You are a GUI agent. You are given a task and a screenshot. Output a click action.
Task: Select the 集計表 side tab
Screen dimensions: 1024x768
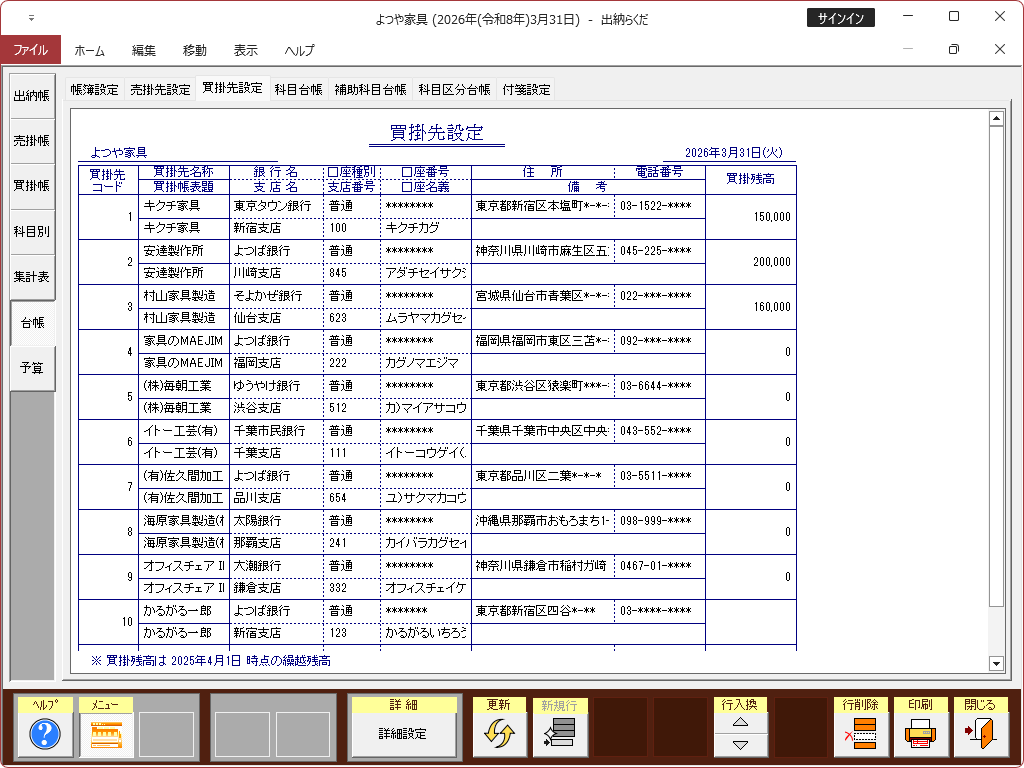click(31, 276)
